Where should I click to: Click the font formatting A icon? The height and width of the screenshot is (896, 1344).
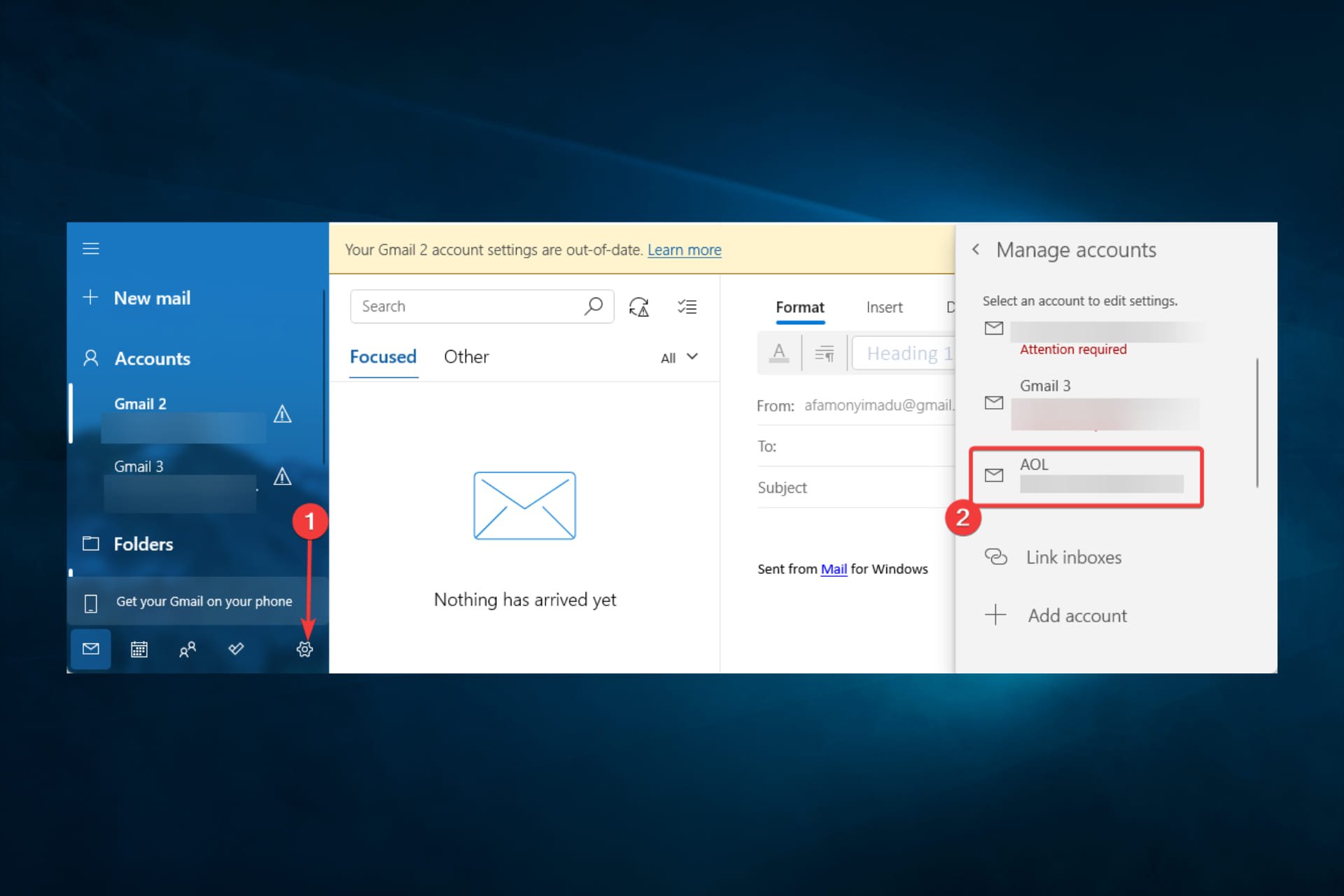tap(779, 353)
